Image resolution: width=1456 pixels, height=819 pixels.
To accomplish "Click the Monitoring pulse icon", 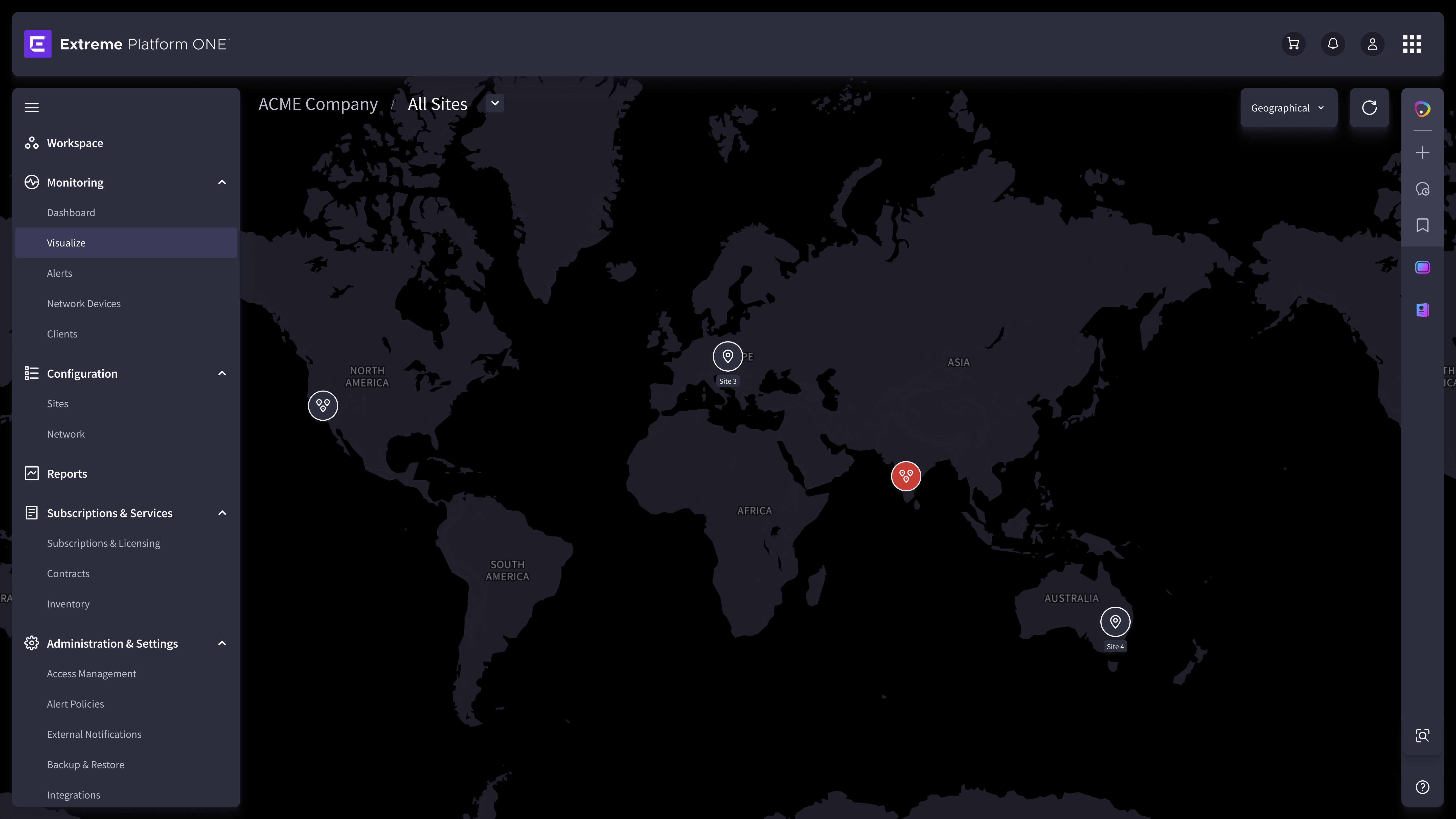I will 32,182.
